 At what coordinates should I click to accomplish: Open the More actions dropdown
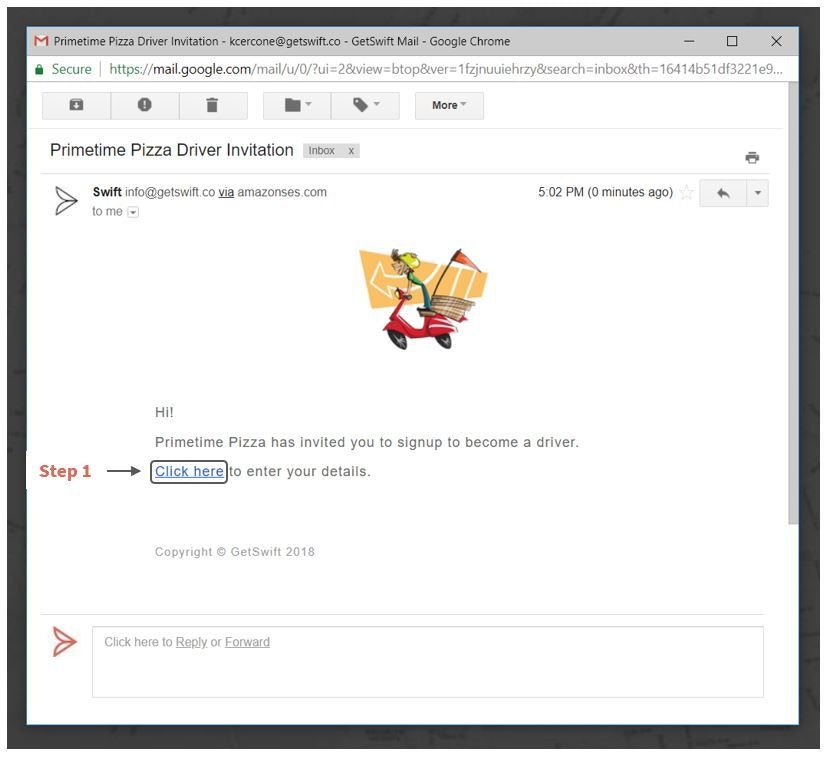(x=449, y=106)
